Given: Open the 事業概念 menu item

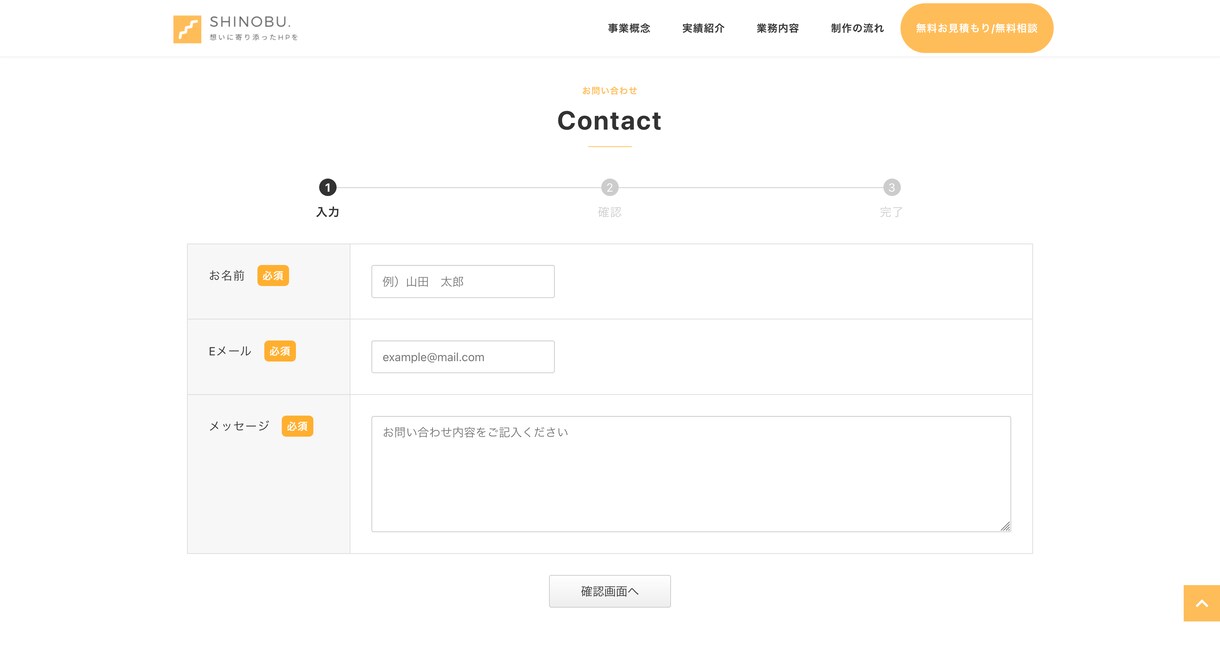Looking at the screenshot, I should click(x=629, y=28).
